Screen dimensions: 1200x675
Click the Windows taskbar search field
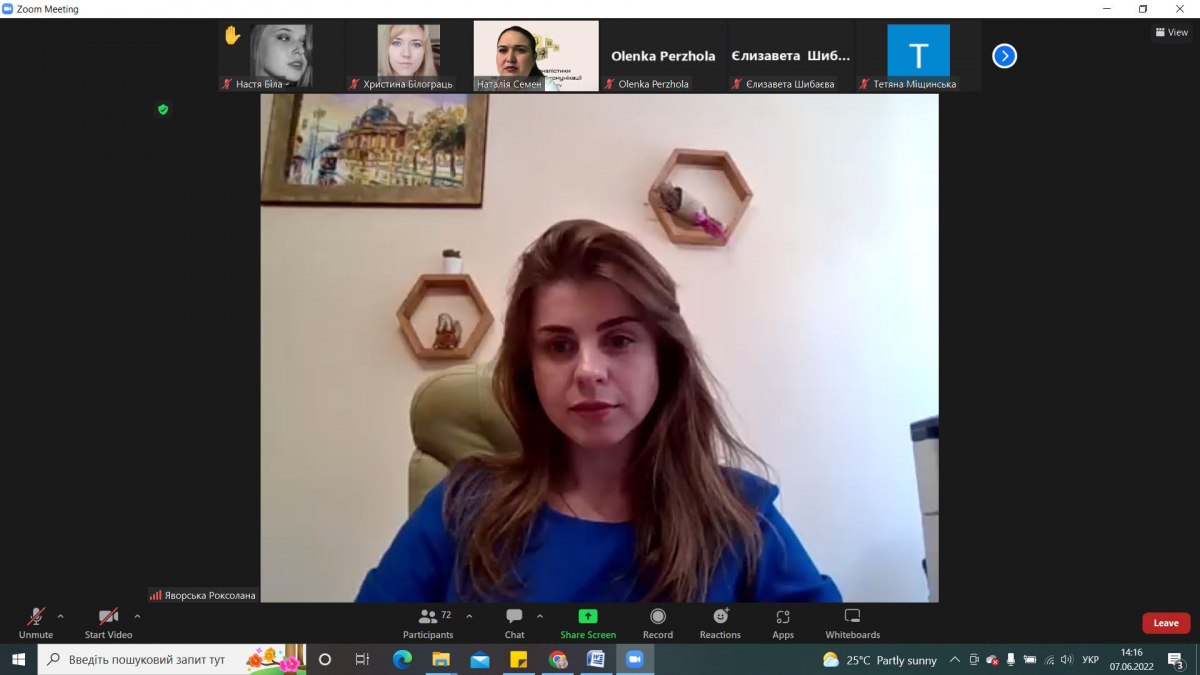pyautogui.click(x=172, y=660)
